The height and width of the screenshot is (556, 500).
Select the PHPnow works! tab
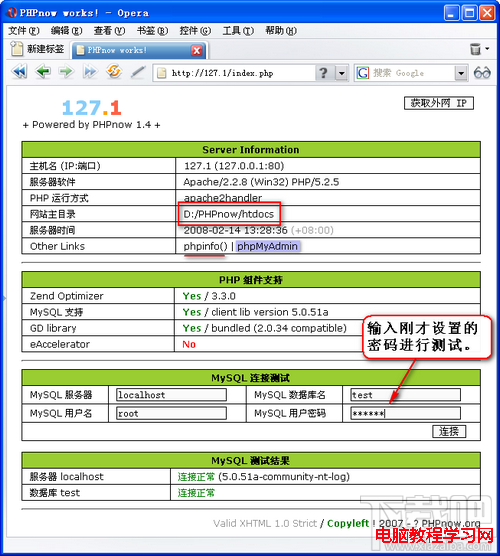click(138, 50)
